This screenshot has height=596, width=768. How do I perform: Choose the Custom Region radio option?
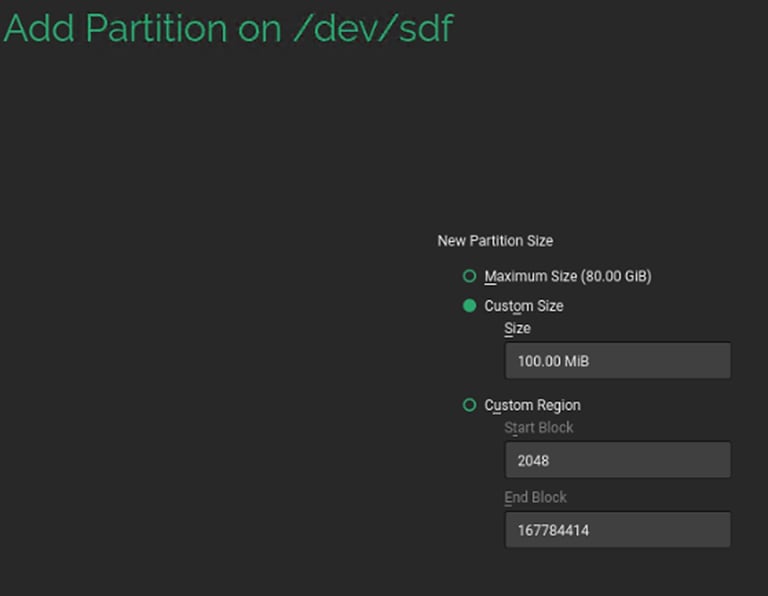[x=469, y=405]
